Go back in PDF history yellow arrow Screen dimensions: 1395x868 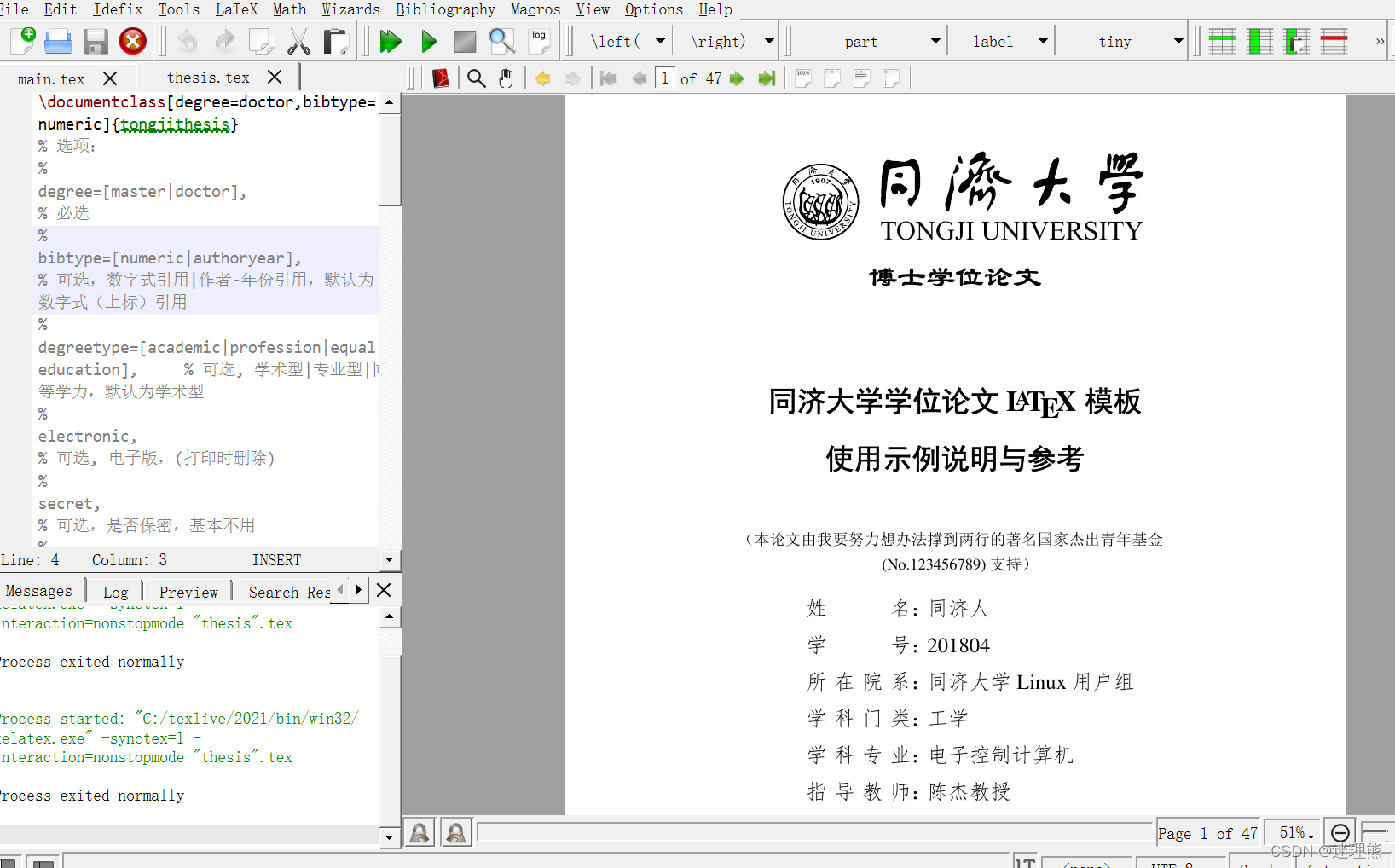coord(542,78)
